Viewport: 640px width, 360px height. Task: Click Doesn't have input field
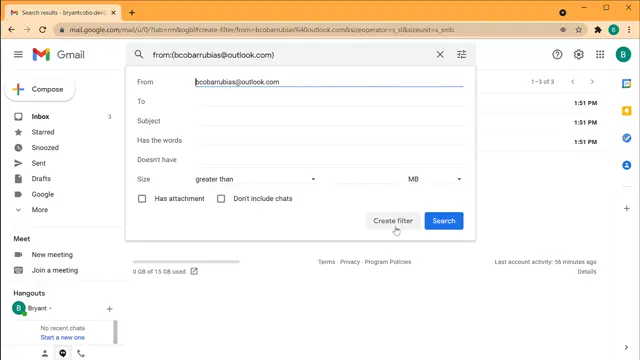click(x=329, y=160)
